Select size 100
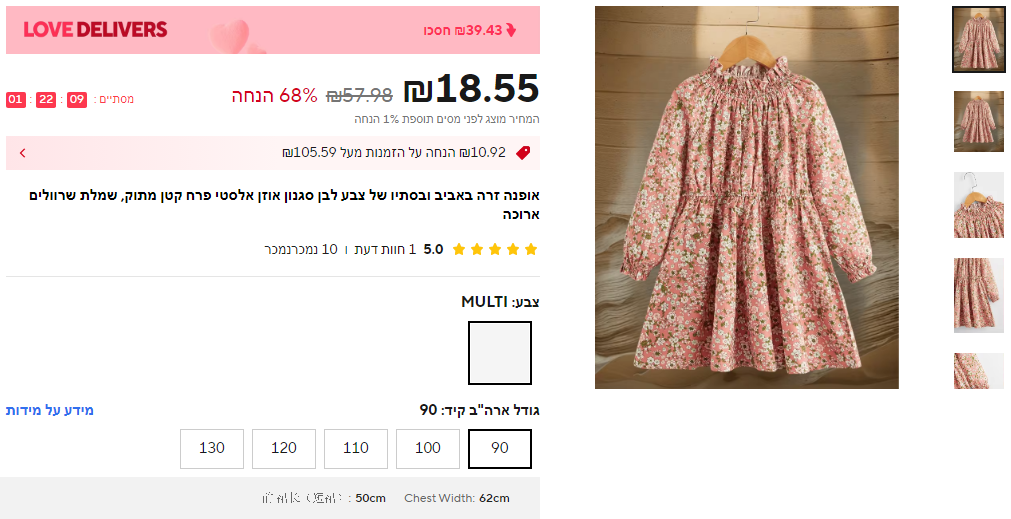Screen dimensions: 1011x519 428,448
